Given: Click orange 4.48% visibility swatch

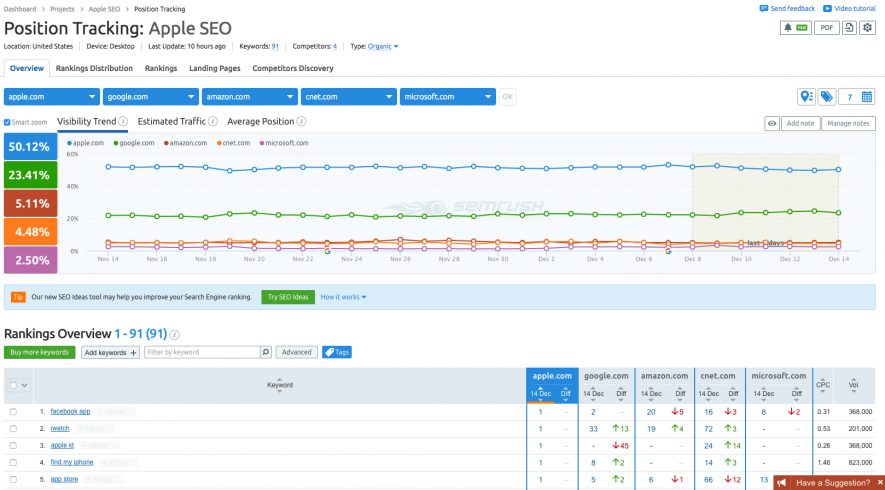Looking at the screenshot, I should [x=30, y=232].
